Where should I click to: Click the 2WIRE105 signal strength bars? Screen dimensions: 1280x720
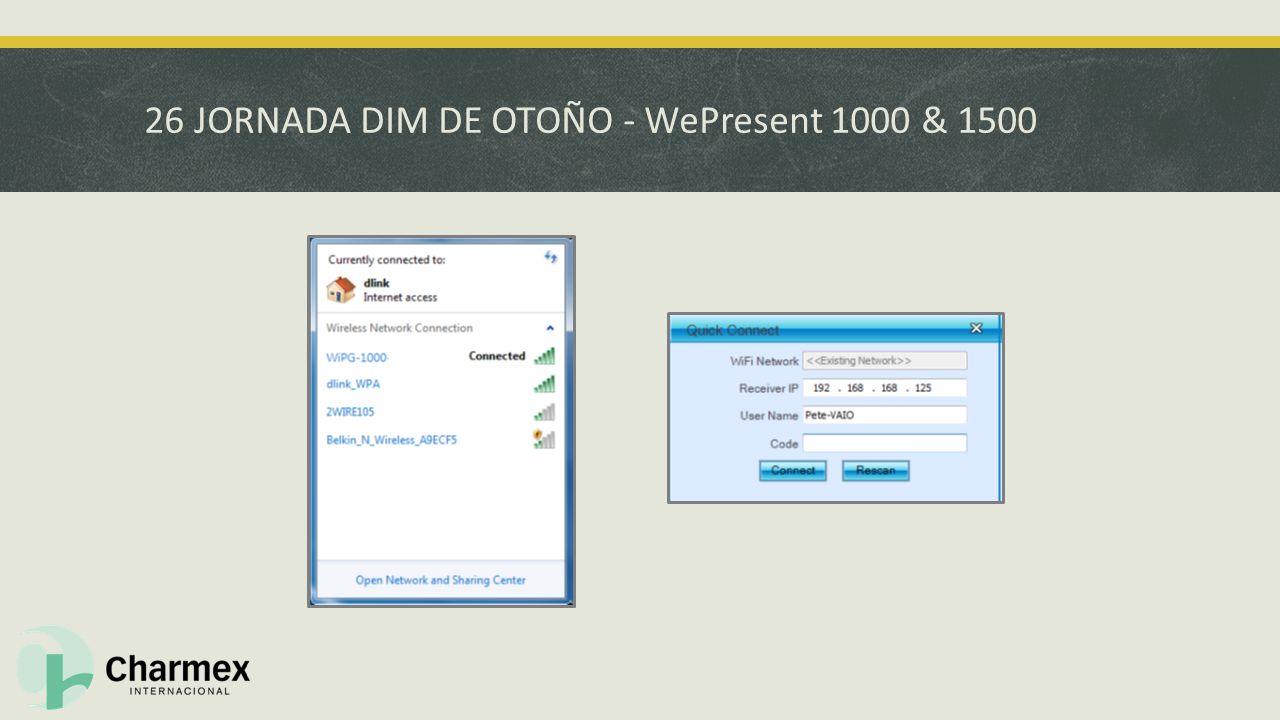[544, 412]
